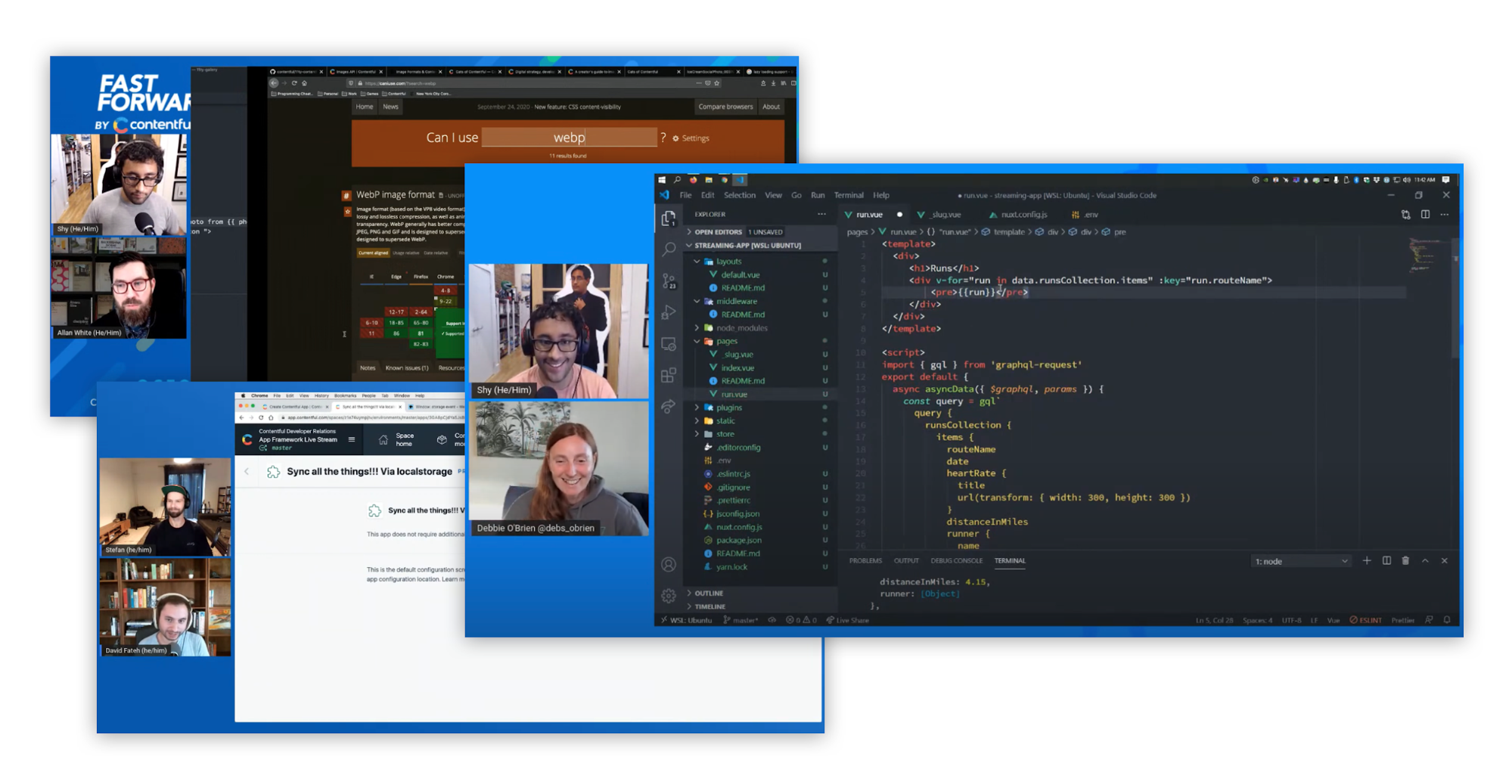Click 'Compare browsers' in the Can I use window
The height and width of the screenshot is (784, 1512).
[x=725, y=107]
